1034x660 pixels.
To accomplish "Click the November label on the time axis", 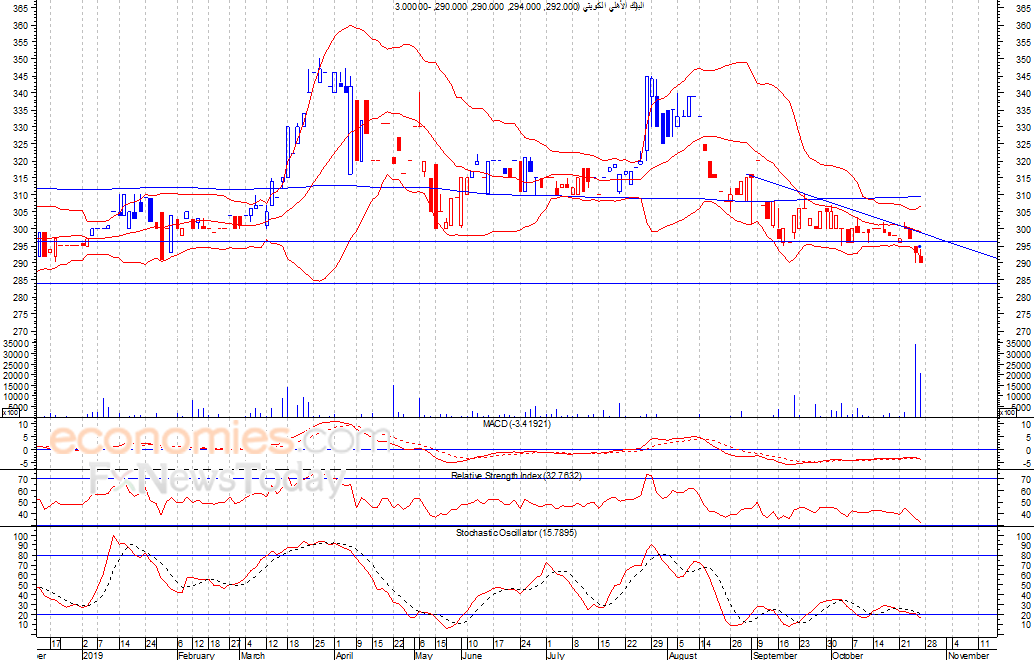I will (967, 656).
